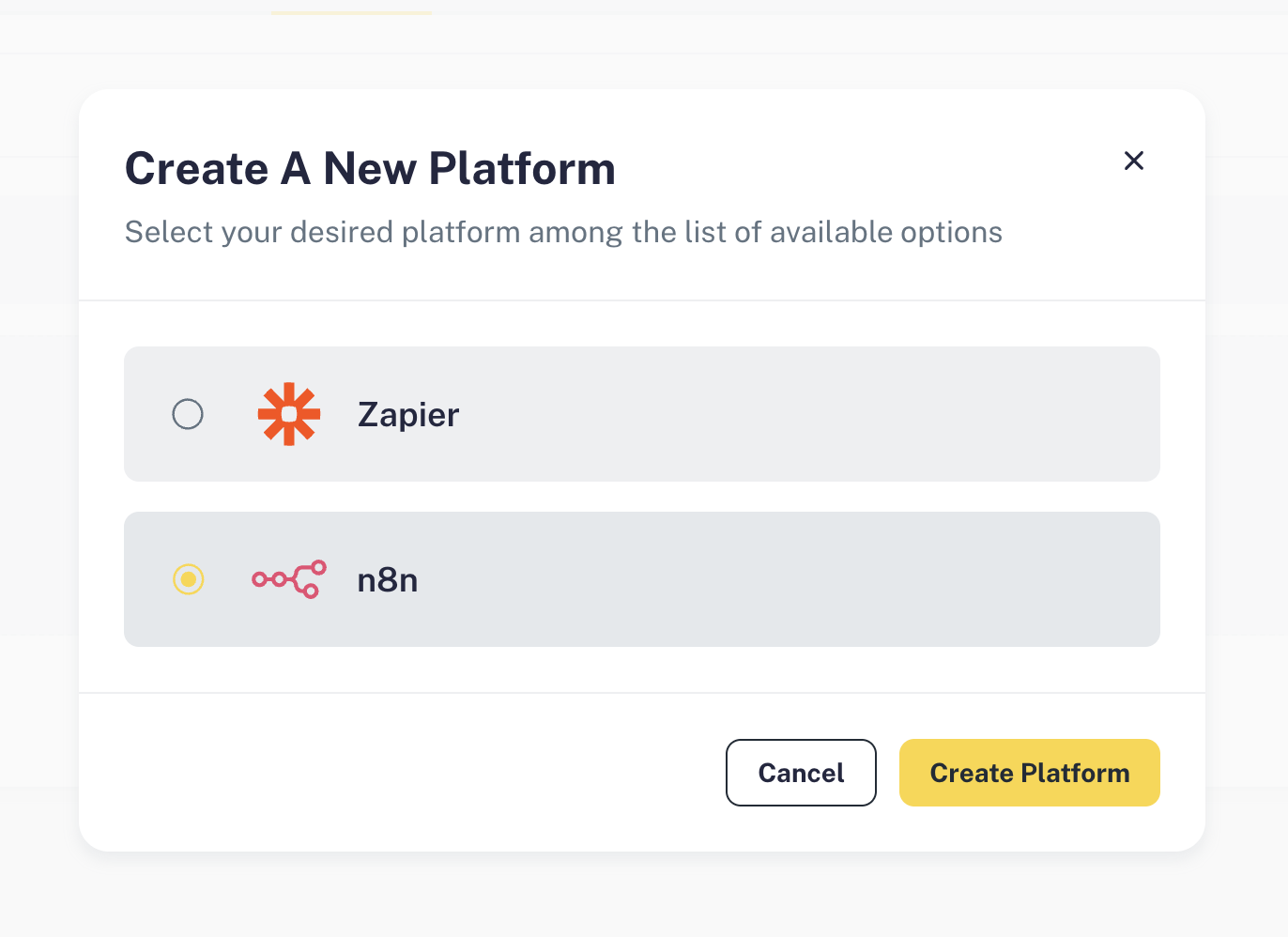The width and height of the screenshot is (1288, 937).
Task: Click the n8n workflow icon beside its radio
Action: [289, 579]
